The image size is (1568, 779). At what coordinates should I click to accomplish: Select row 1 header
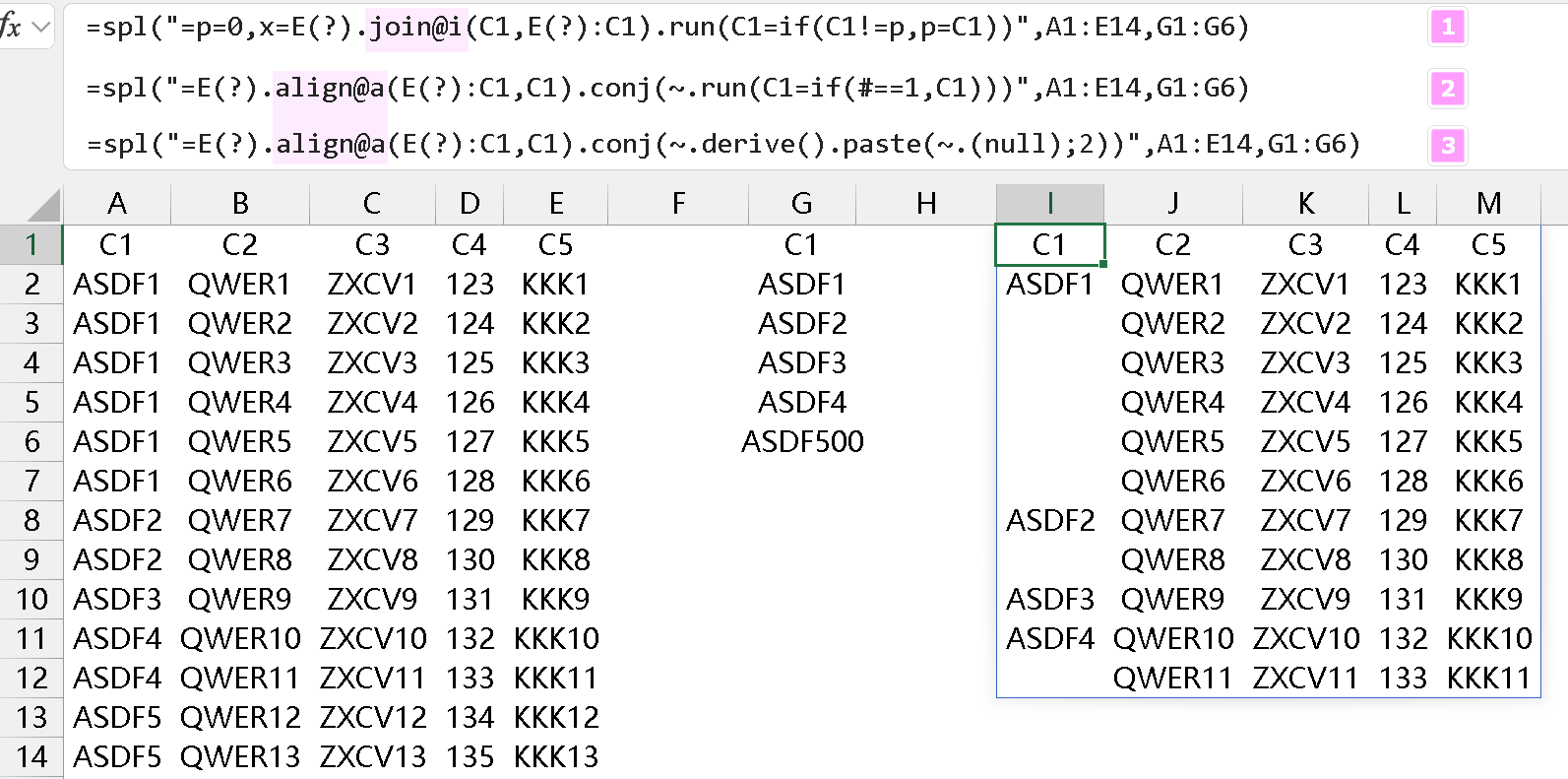(x=31, y=244)
